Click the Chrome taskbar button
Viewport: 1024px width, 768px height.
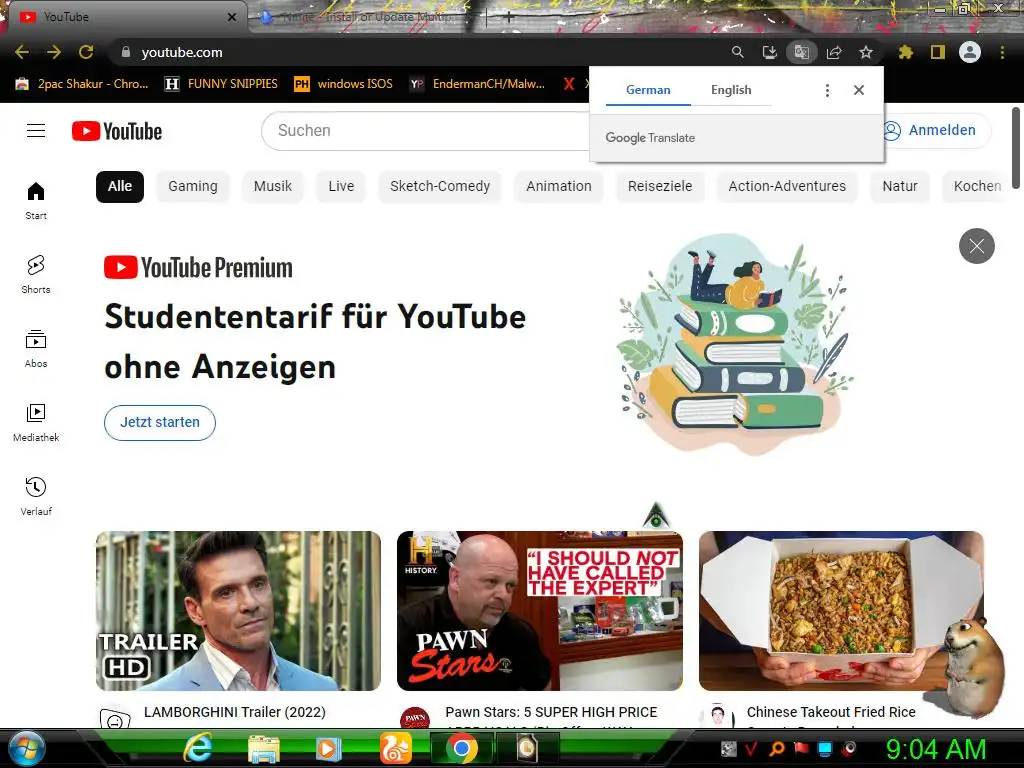click(462, 749)
